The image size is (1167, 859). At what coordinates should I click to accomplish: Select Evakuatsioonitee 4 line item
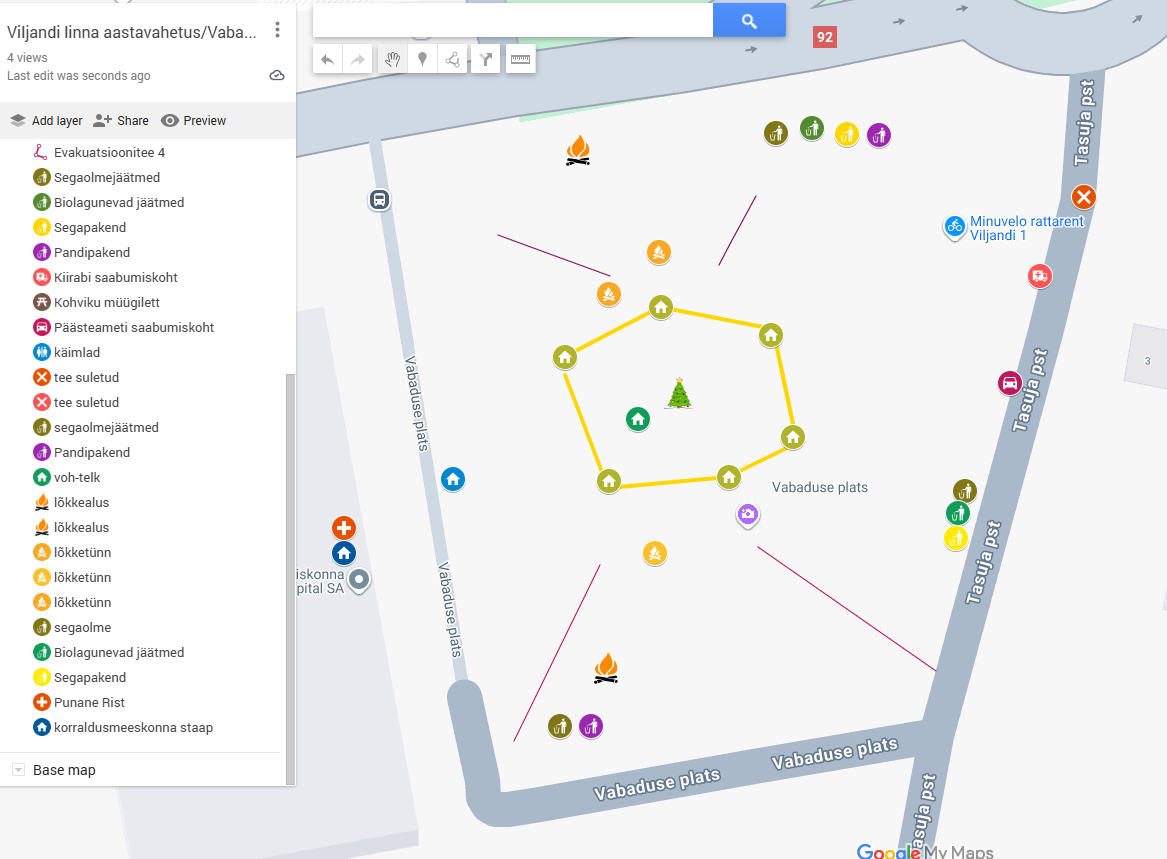click(x=109, y=152)
